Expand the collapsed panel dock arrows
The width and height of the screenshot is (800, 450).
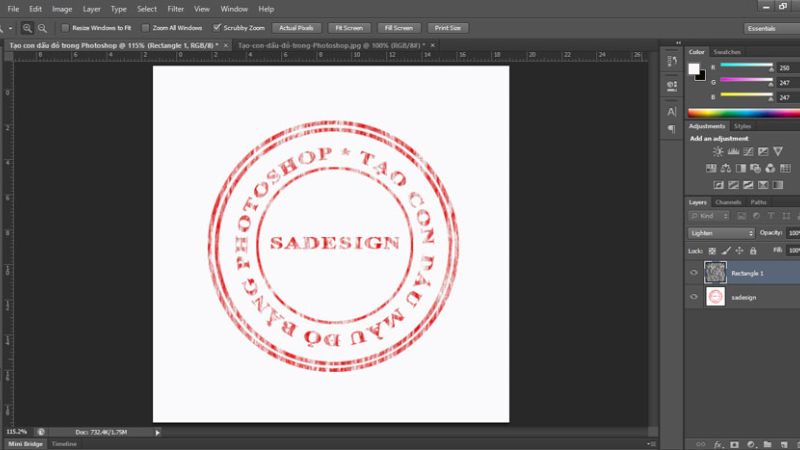click(x=678, y=43)
